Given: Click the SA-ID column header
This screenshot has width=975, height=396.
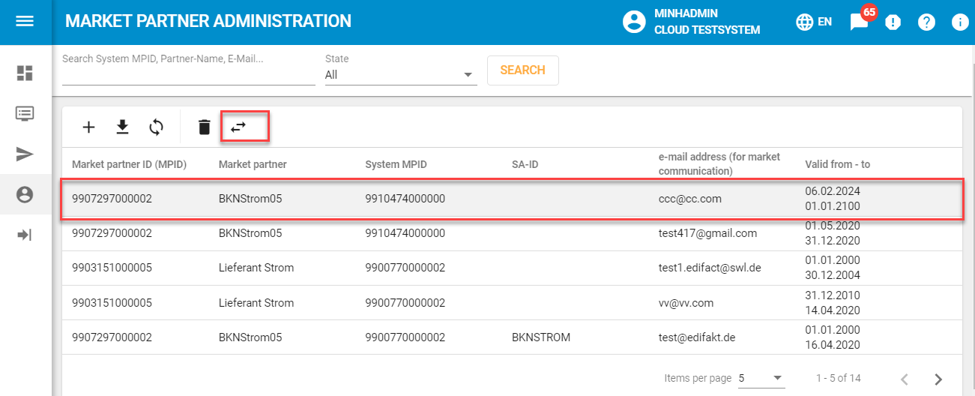Looking at the screenshot, I should point(525,165).
